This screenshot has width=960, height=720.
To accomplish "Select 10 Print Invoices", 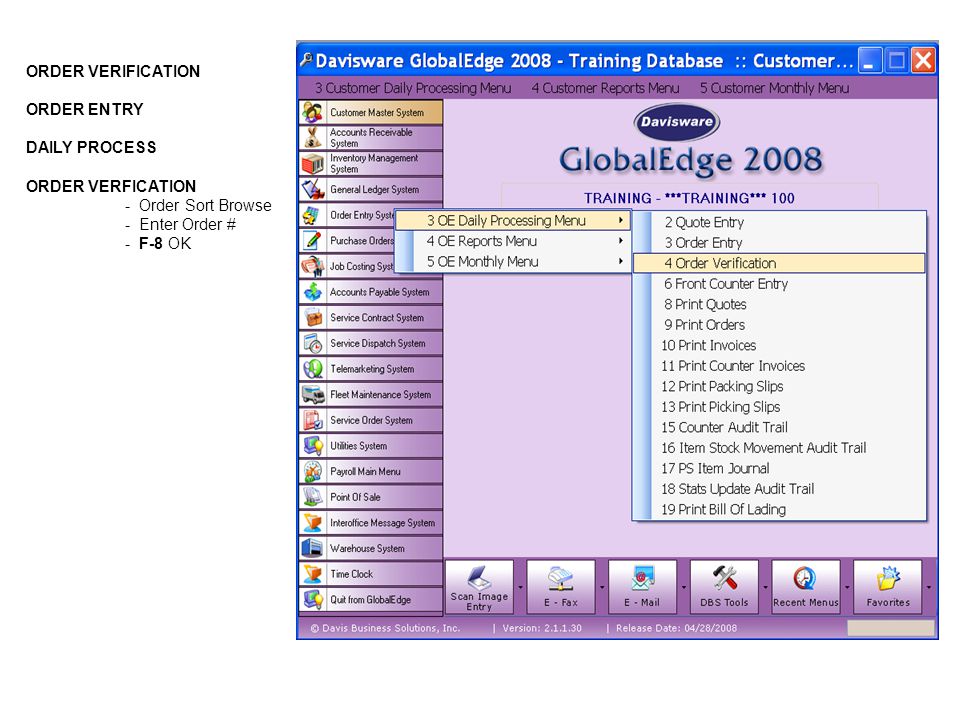I will click(779, 345).
